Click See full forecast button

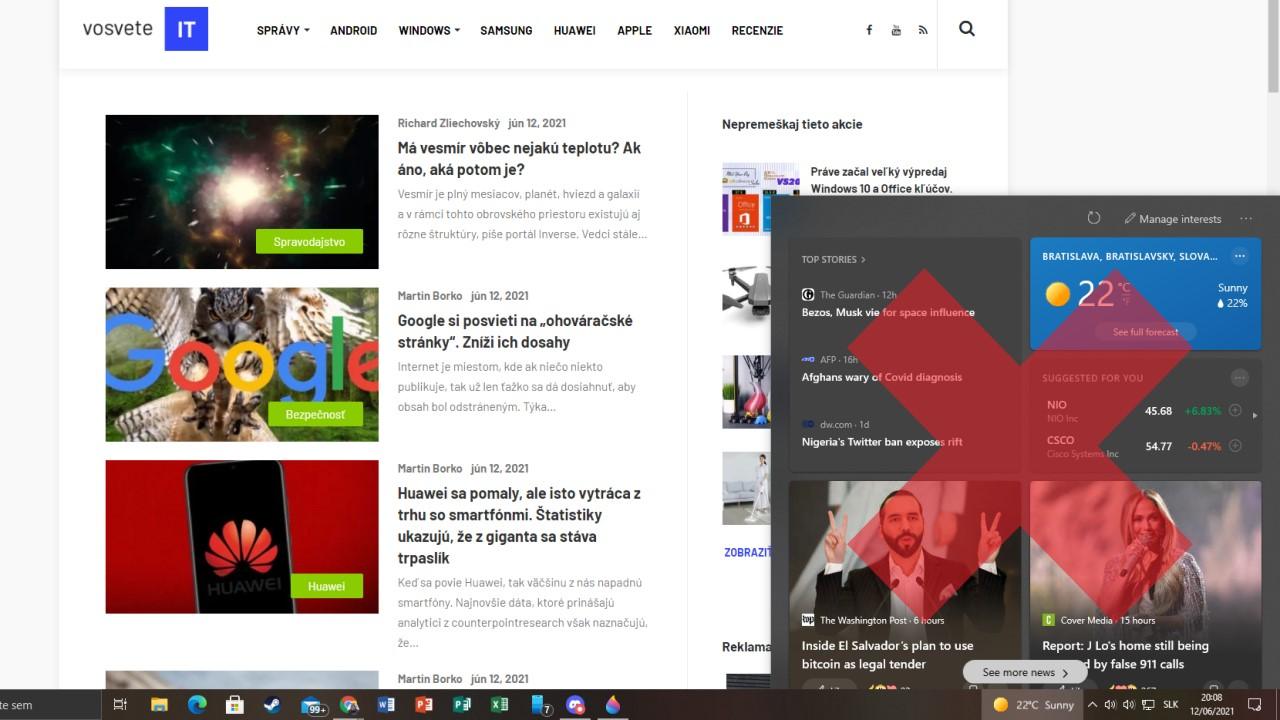(1146, 332)
